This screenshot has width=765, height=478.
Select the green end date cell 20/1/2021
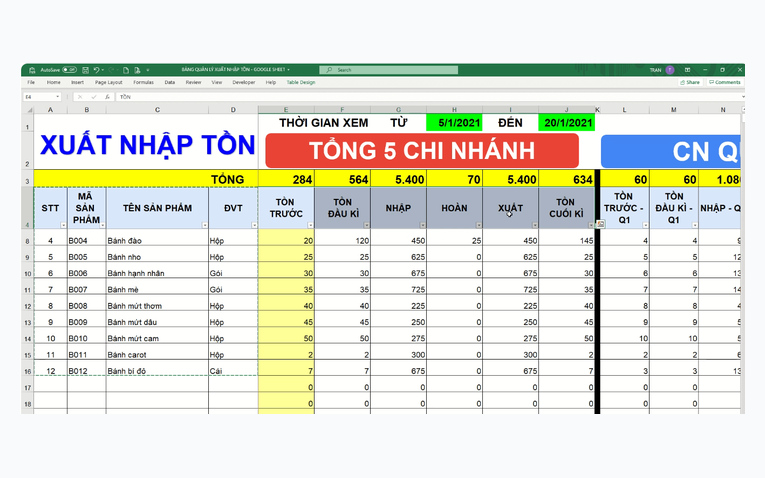(566, 122)
